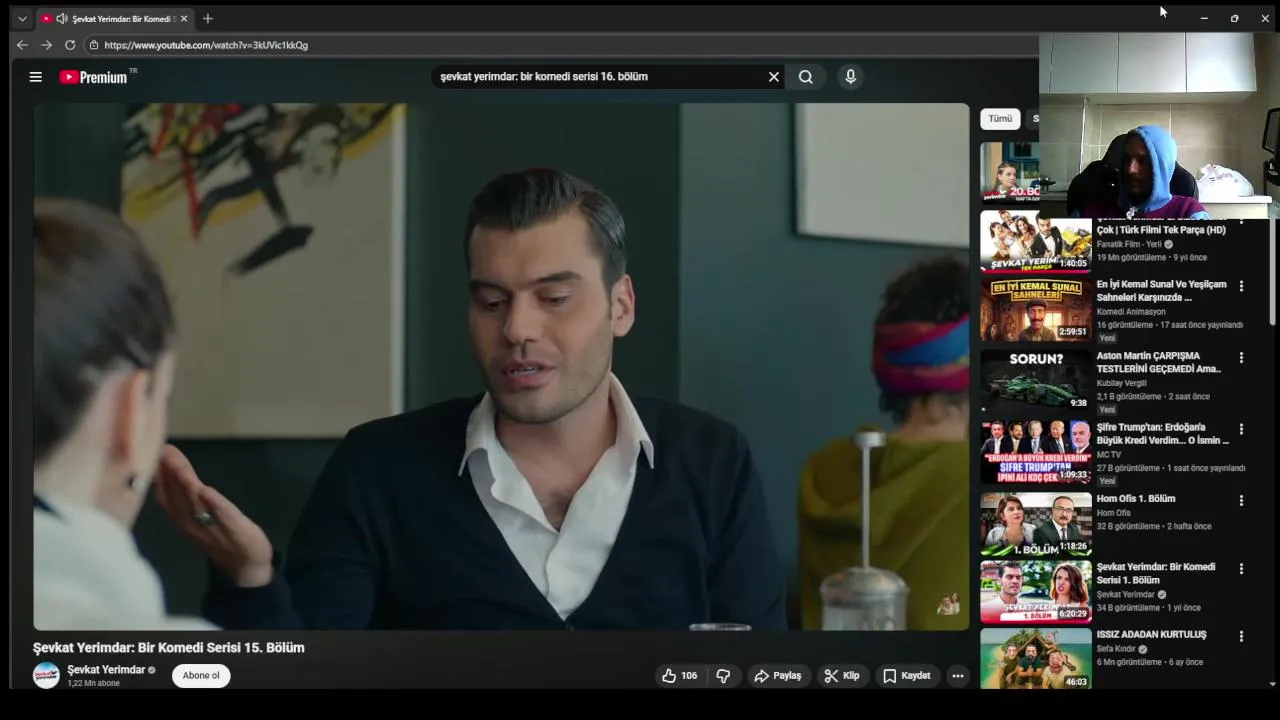Open new browser tab
This screenshot has width=1280, height=720.
tap(207, 18)
